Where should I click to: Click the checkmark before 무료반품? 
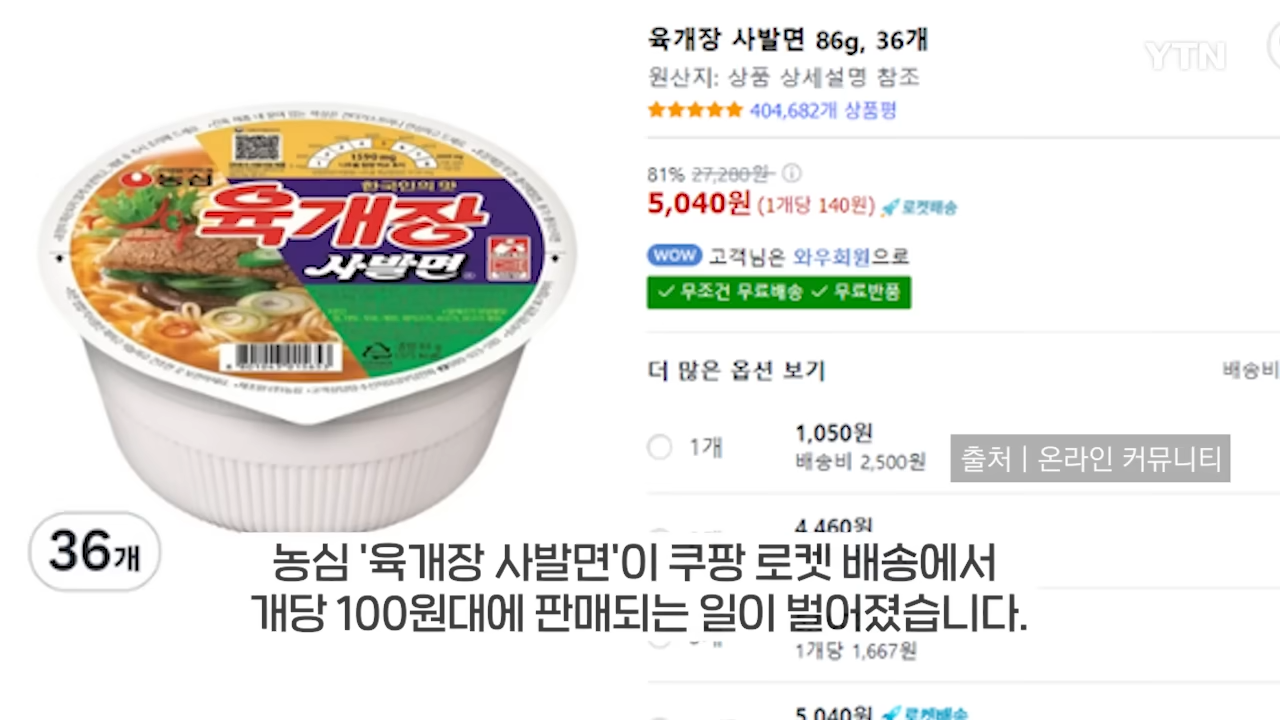point(819,292)
